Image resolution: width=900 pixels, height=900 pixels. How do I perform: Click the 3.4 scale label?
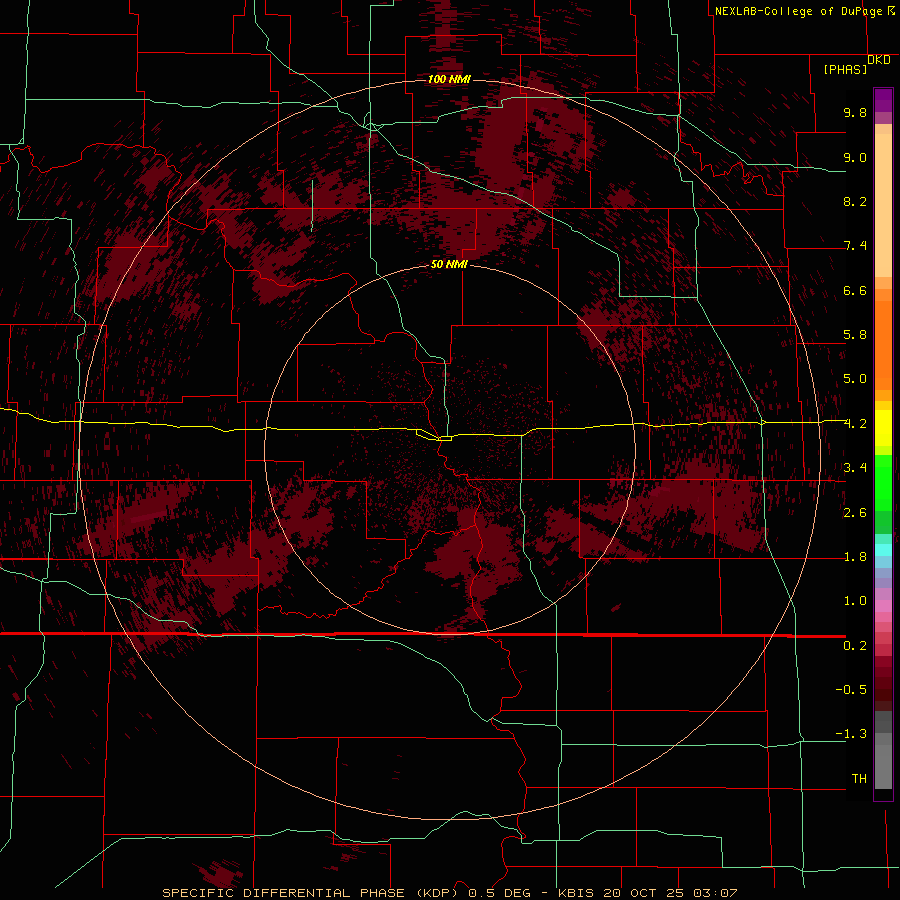pos(855,468)
